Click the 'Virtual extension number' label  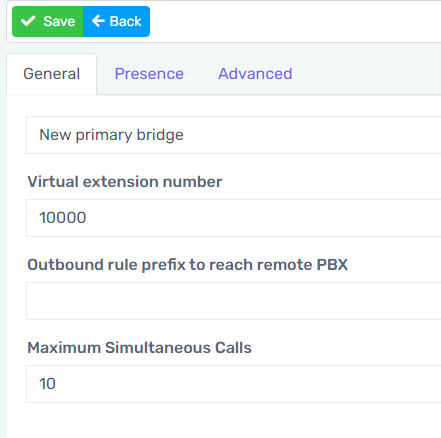pyautogui.click(x=125, y=182)
